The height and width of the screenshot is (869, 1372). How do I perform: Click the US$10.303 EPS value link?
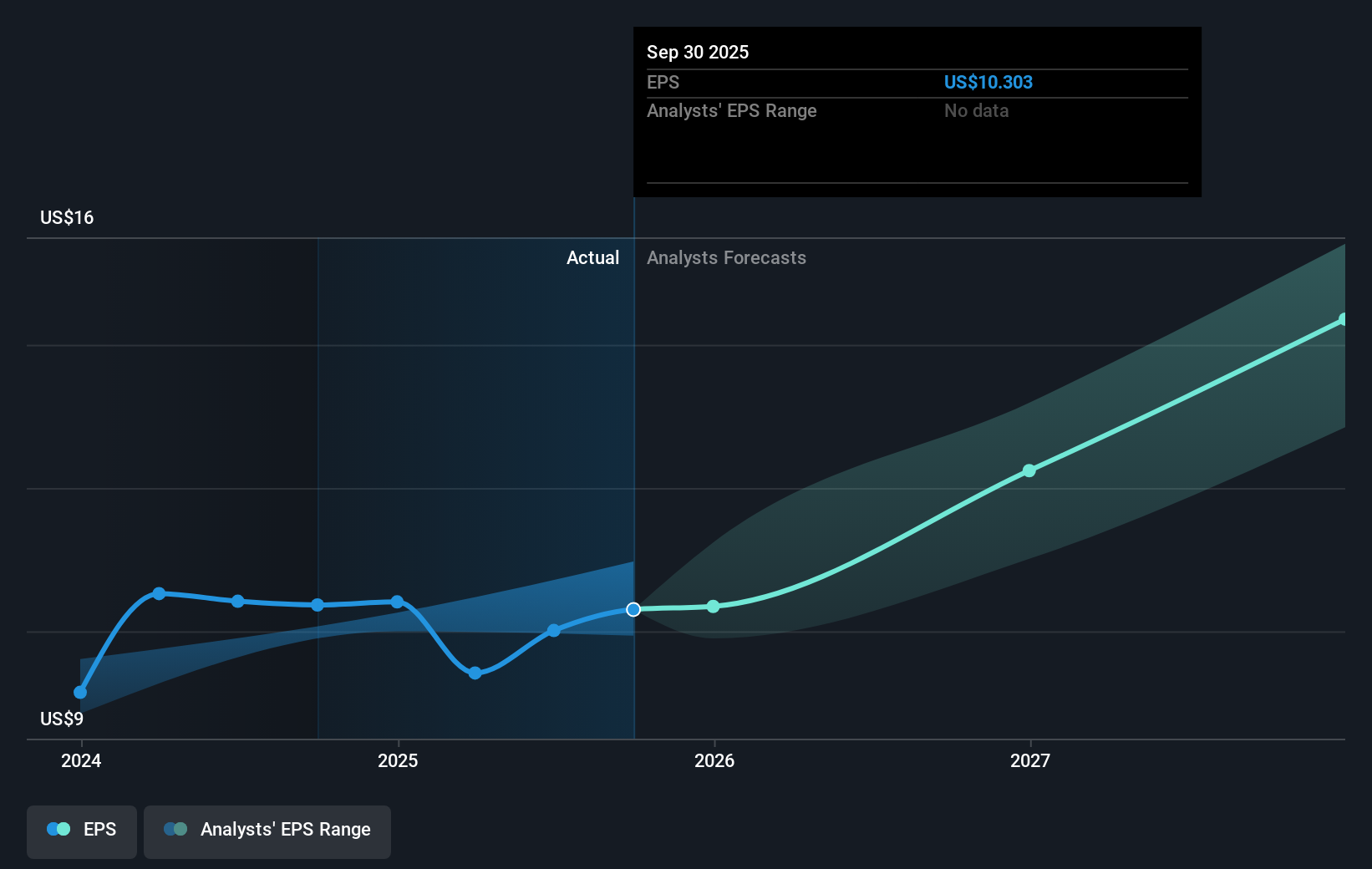coord(988,82)
